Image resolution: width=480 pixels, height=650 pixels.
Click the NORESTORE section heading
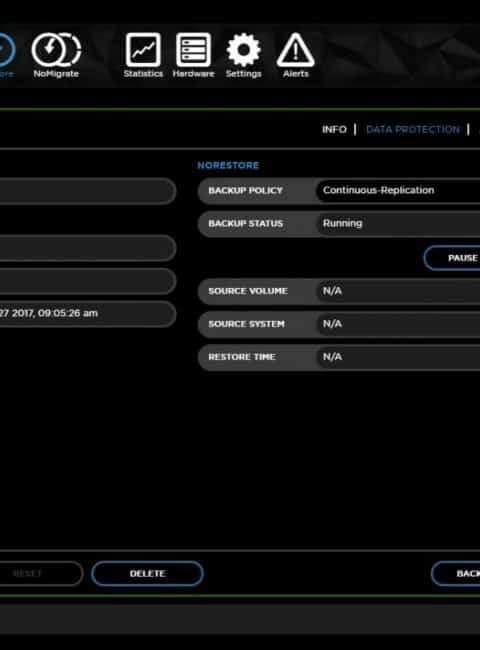[x=228, y=165]
